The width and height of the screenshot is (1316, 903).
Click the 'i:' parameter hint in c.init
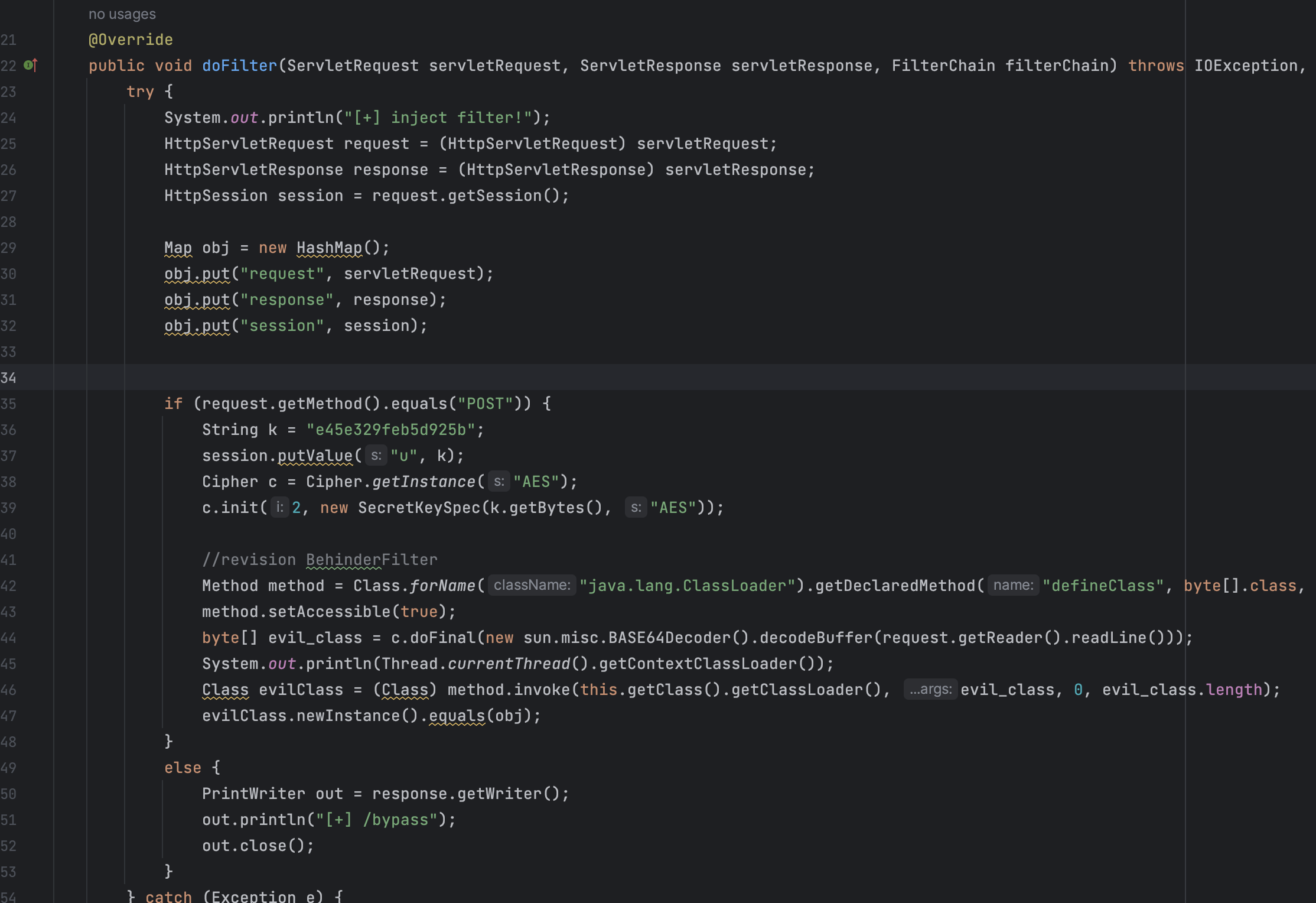click(x=280, y=508)
